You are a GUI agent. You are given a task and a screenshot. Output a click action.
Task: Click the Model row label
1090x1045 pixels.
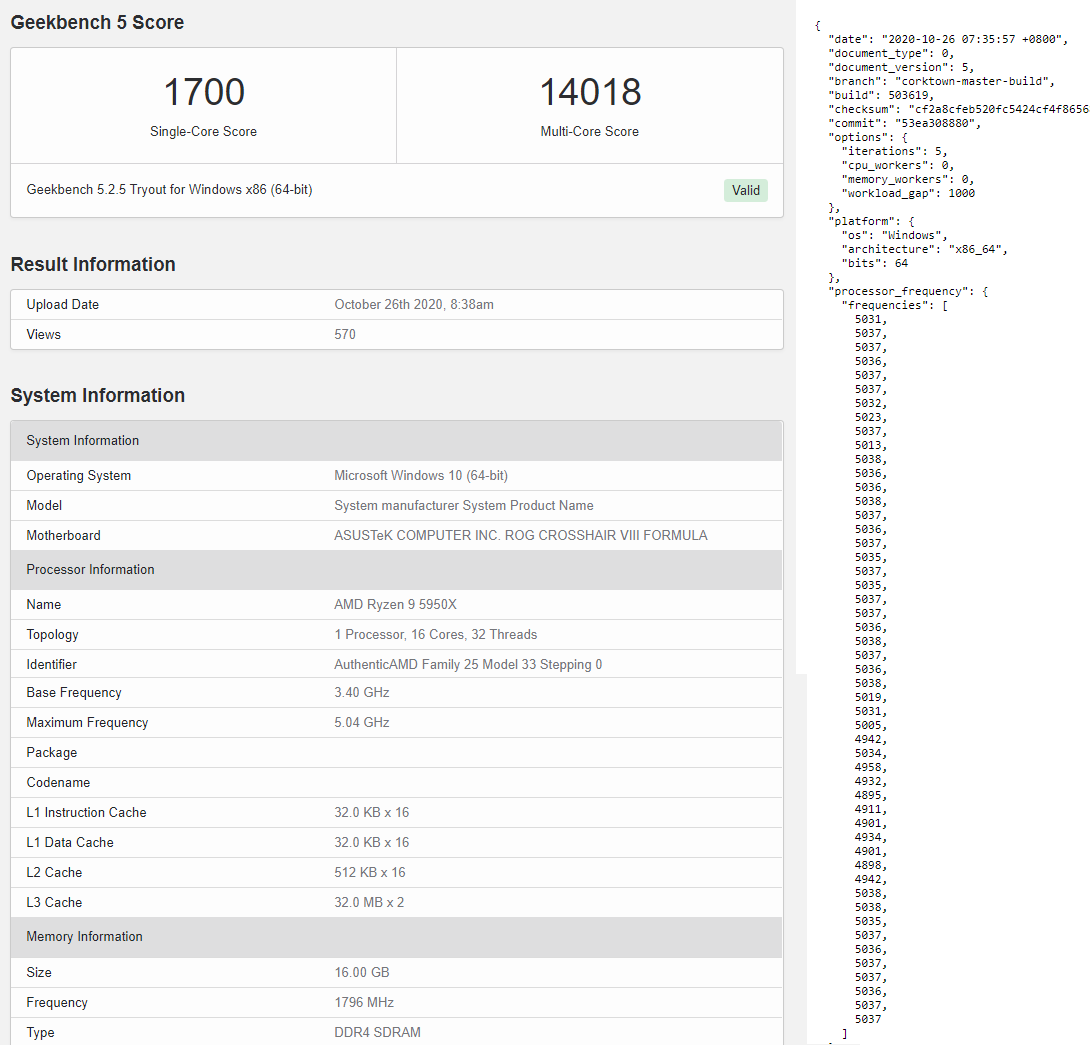44,505
